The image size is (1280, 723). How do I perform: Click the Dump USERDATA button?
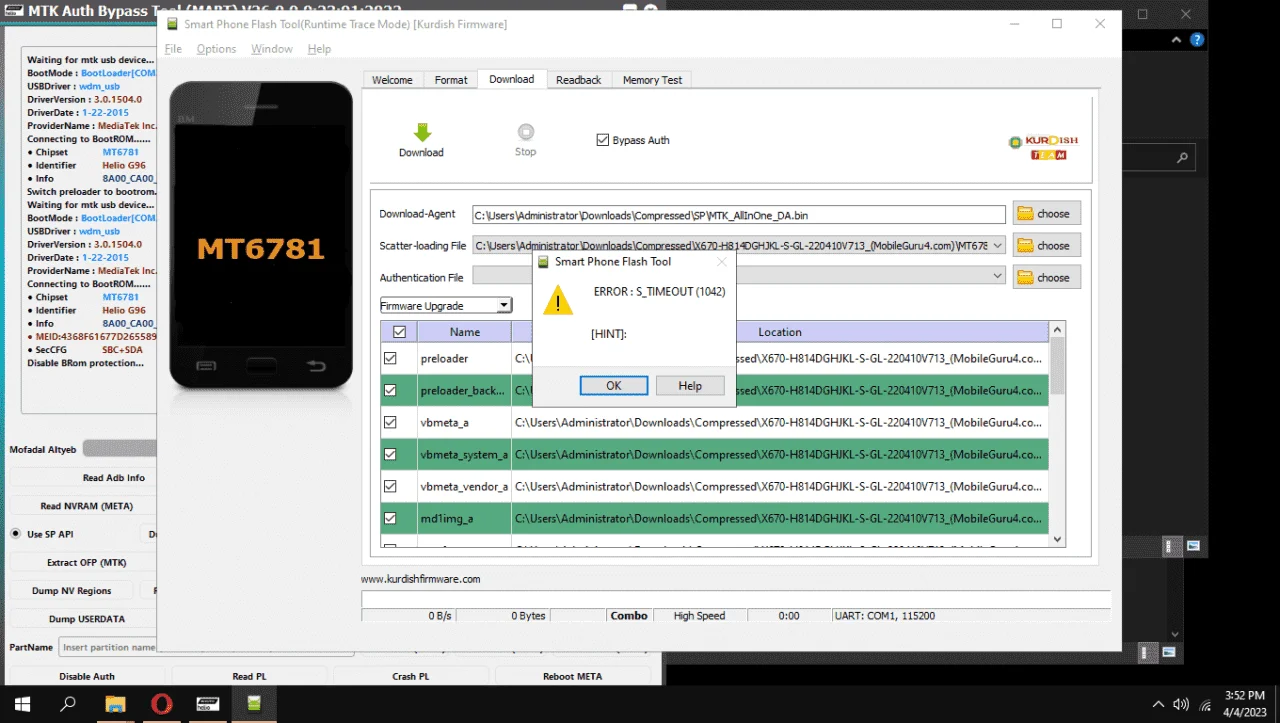click(x=87, y=619)
